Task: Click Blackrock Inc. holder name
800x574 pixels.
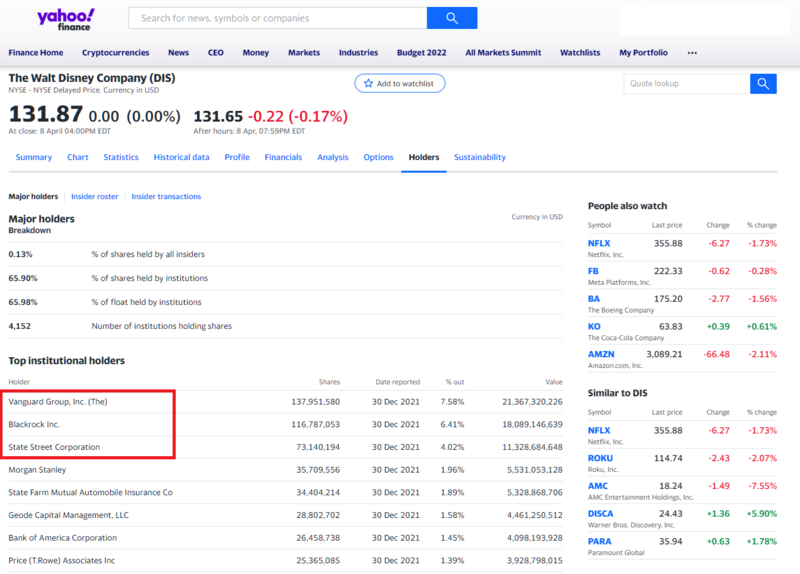Action: tap(34, 425)
